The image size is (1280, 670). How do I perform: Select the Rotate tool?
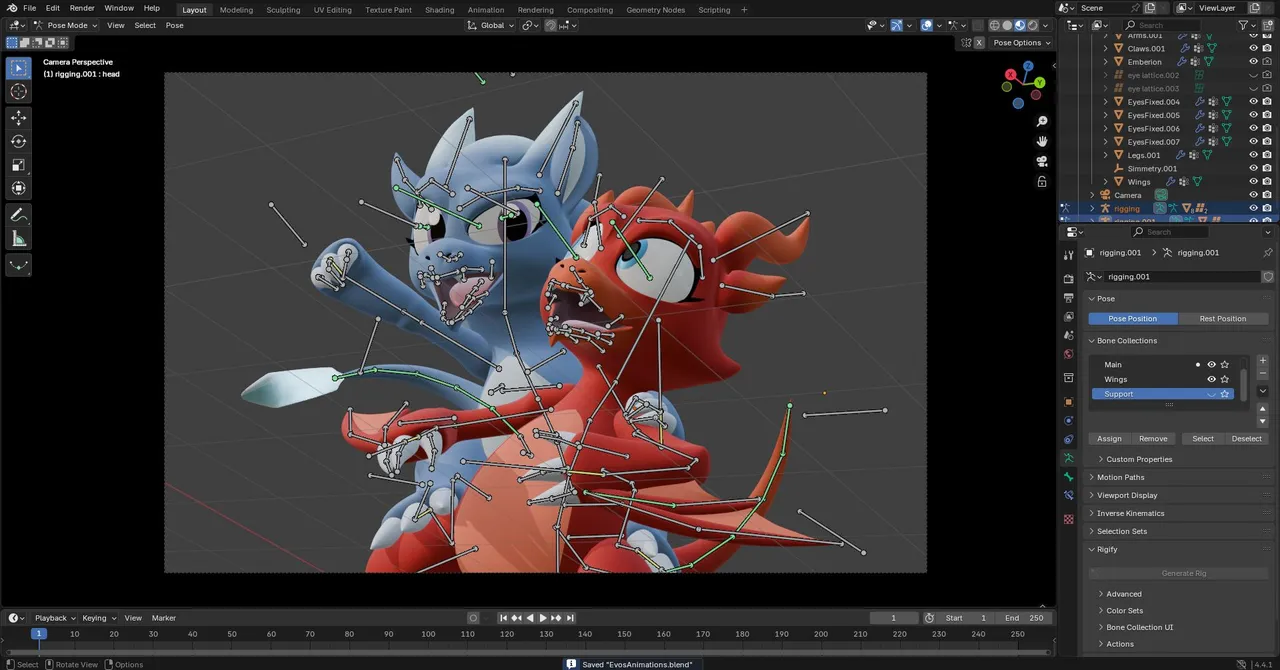point(19,141)
